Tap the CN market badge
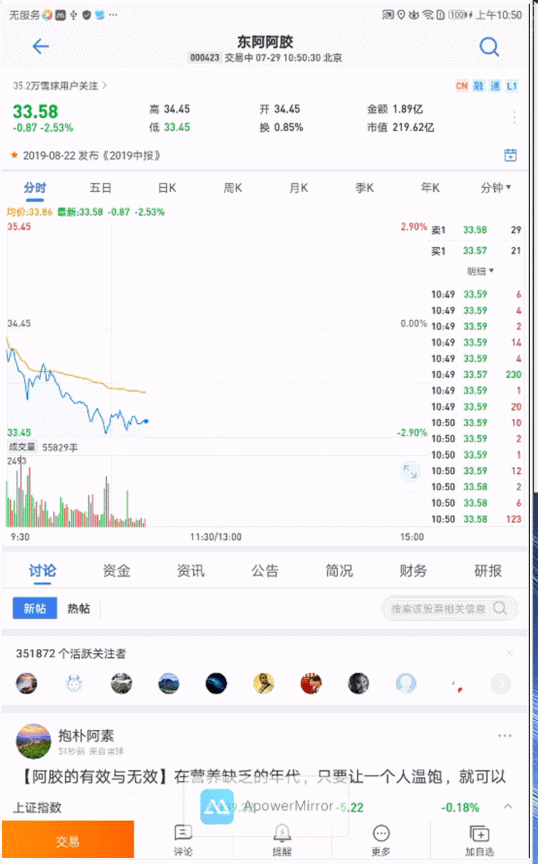 (x=461, y=86)
